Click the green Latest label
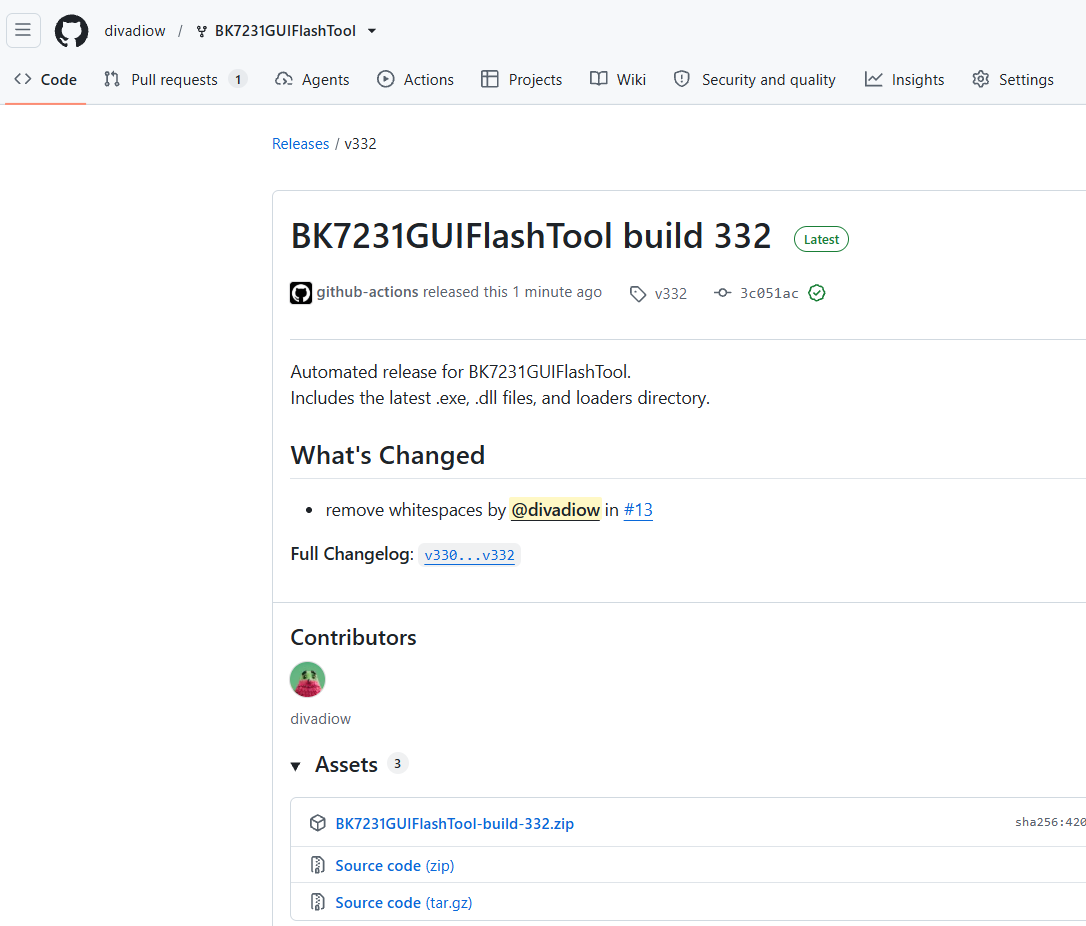This screenshot has width=1086, height=926. [821, 239]
